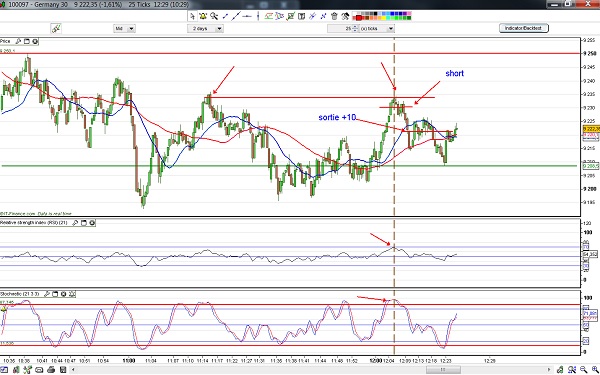Click the chart-link icon left of Mid
This screenshot has height=375, width=600.
coord(56,28)
